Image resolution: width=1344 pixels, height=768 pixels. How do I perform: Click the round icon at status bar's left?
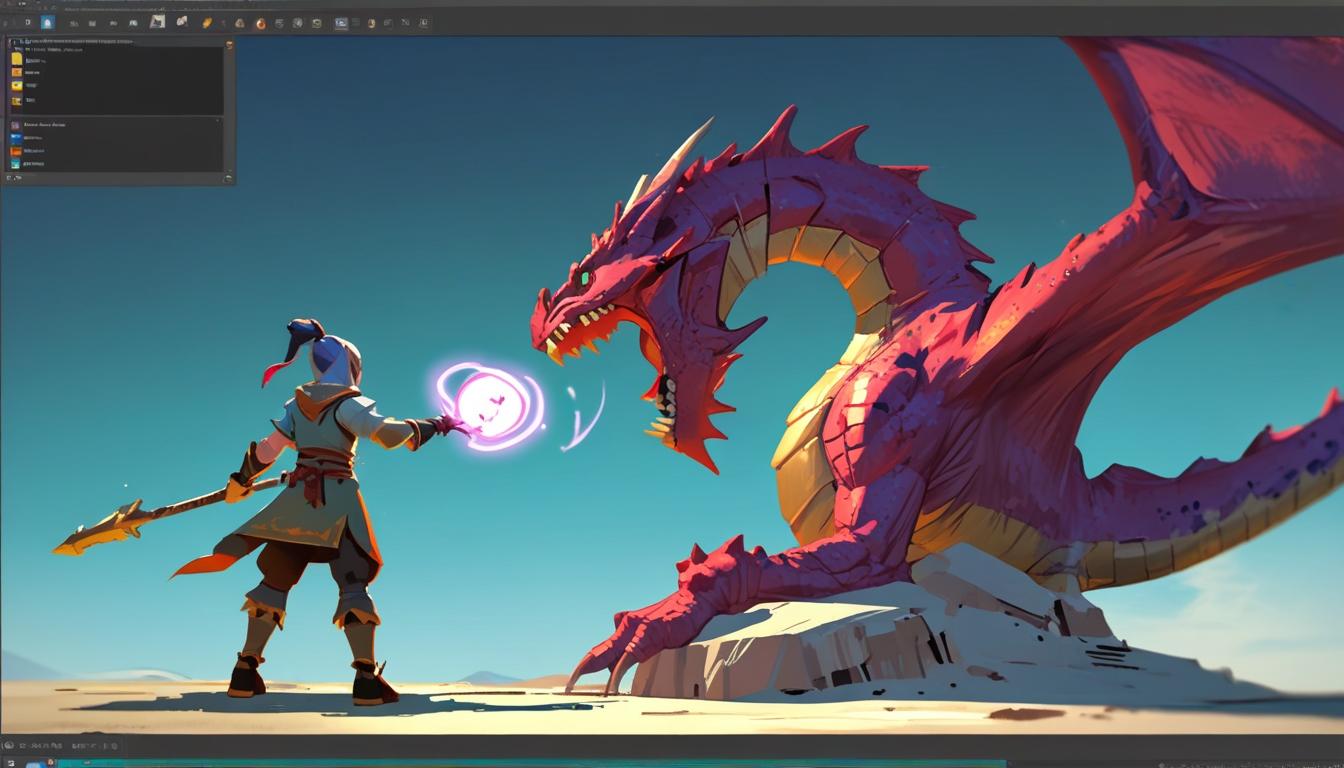pyautogui.click(x=9, y=745)
